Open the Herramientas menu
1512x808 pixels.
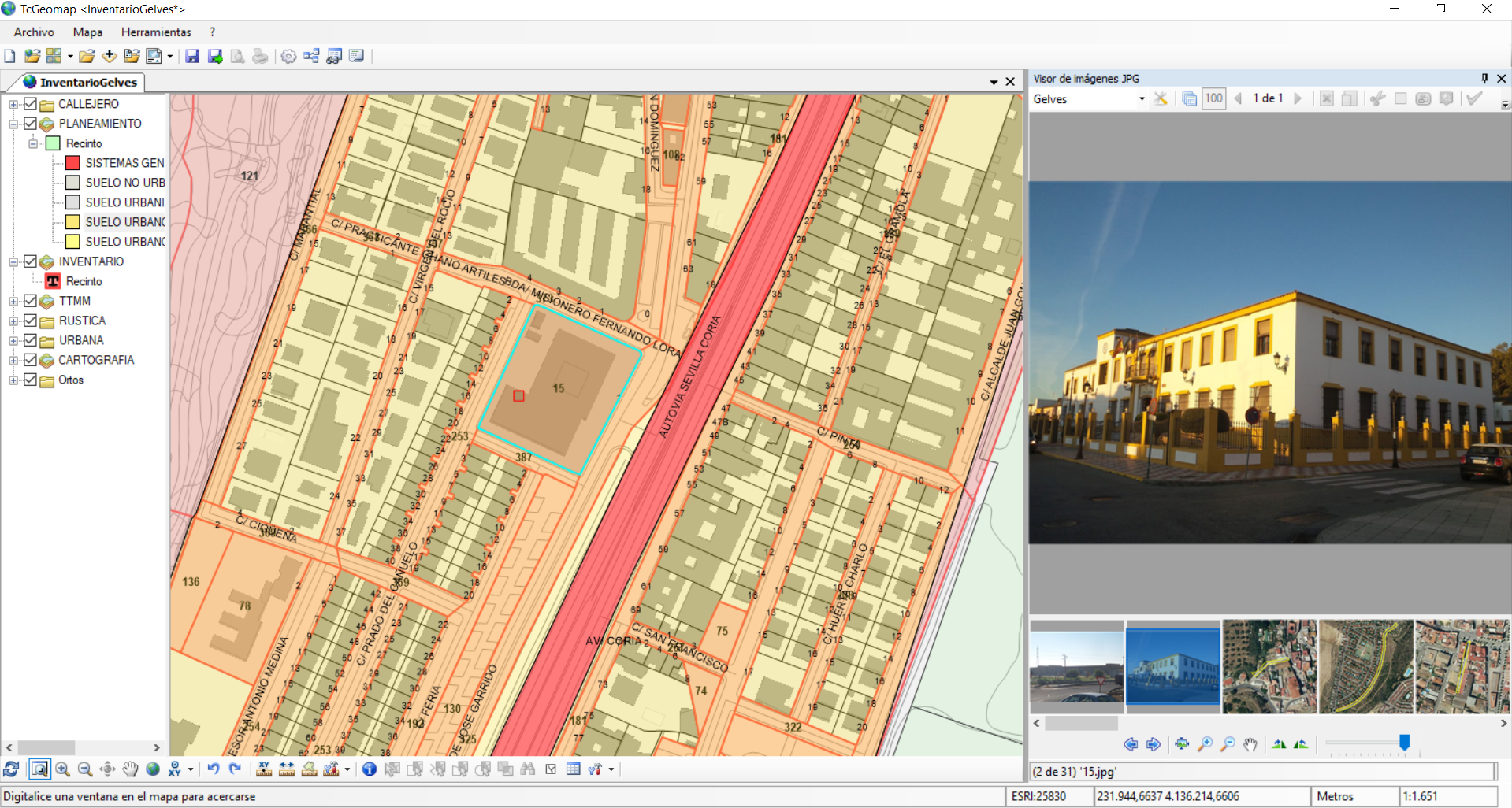[x=156, y=32]
